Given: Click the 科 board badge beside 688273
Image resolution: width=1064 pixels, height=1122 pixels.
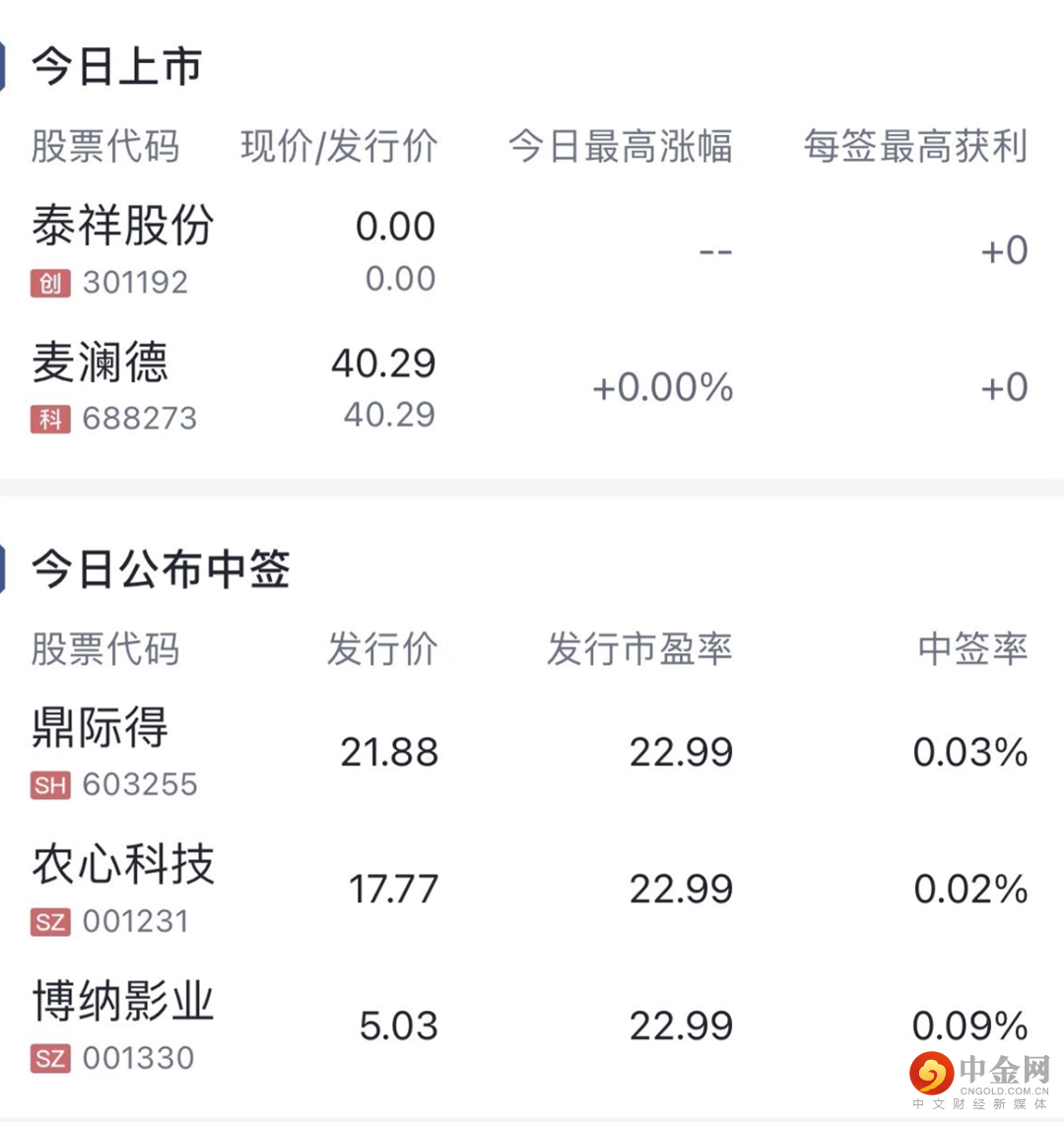Looking at the screenshot, I should (50, 420).
